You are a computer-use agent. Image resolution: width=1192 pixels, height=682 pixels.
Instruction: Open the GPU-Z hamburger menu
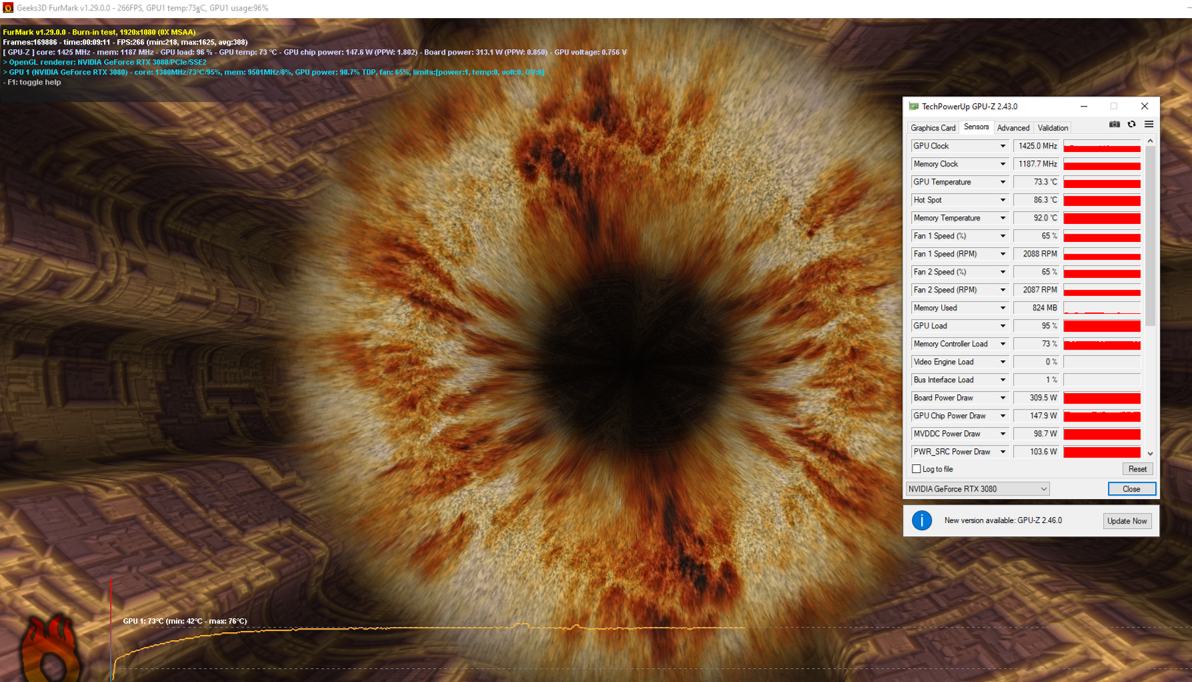click(x=1149, y=125)
